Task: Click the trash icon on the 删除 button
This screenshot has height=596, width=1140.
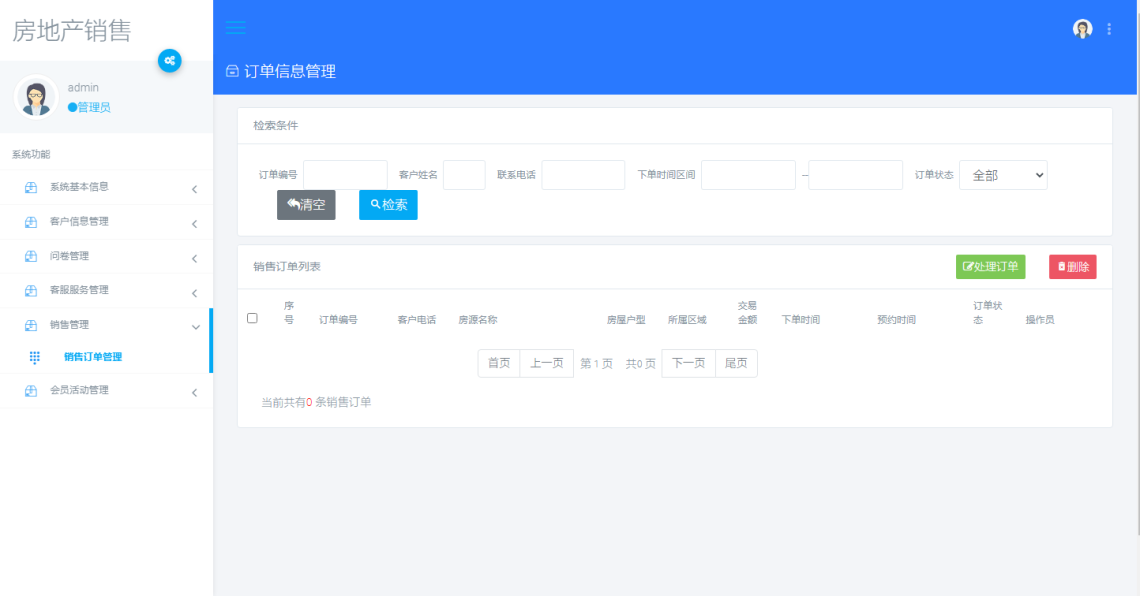Action: click(x=1062, y=266)
